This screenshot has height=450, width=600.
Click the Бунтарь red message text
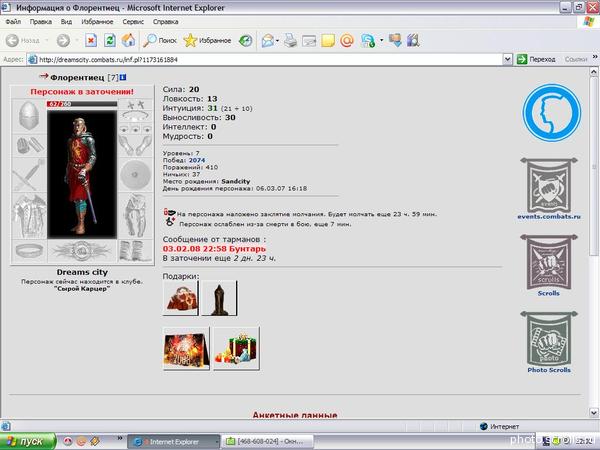pyautogui.click(x=250, y=249)
